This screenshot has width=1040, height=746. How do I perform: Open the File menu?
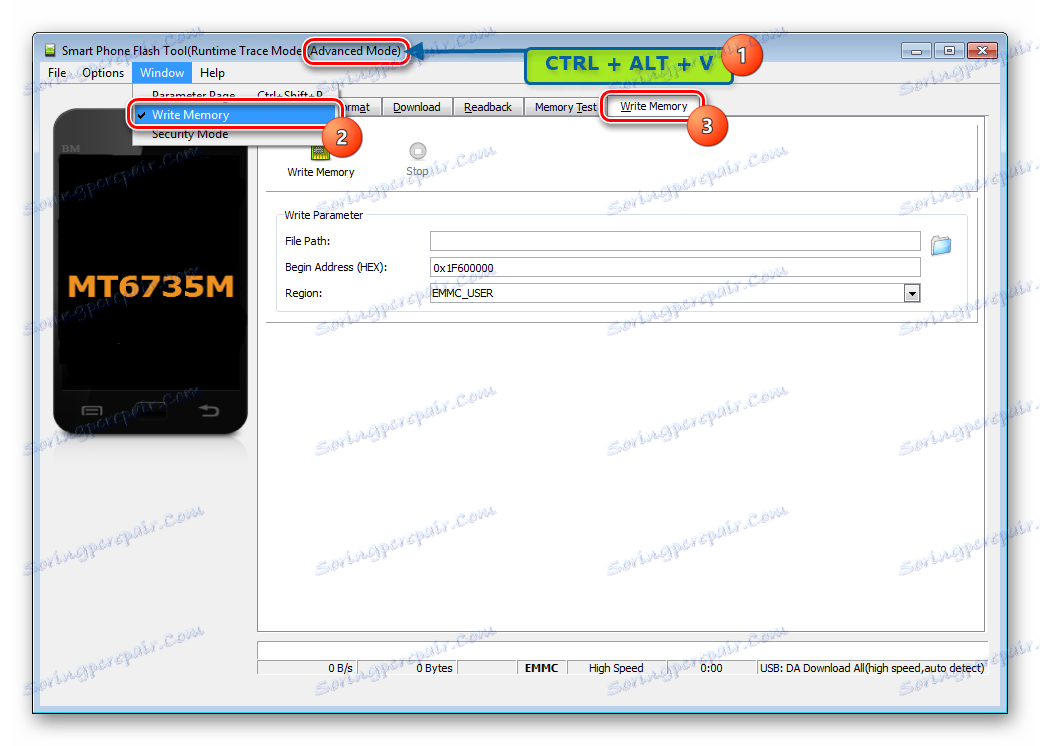[x=57, y=73]
